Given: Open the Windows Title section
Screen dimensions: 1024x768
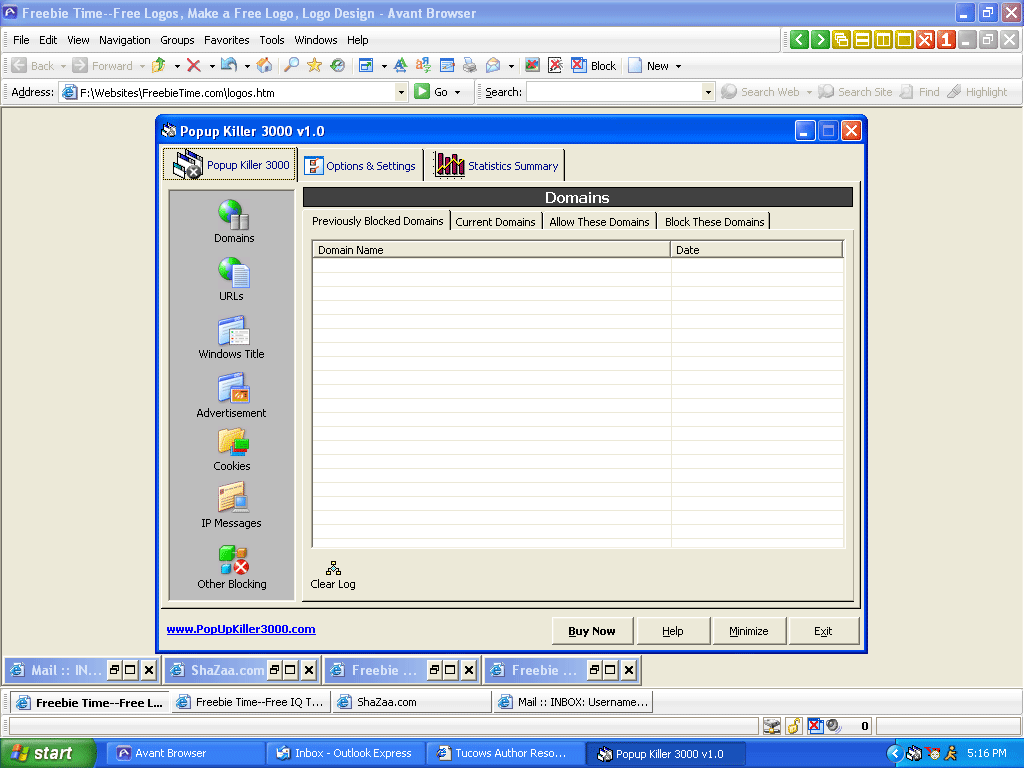Looking at the screenshot, I should point(231,338).
